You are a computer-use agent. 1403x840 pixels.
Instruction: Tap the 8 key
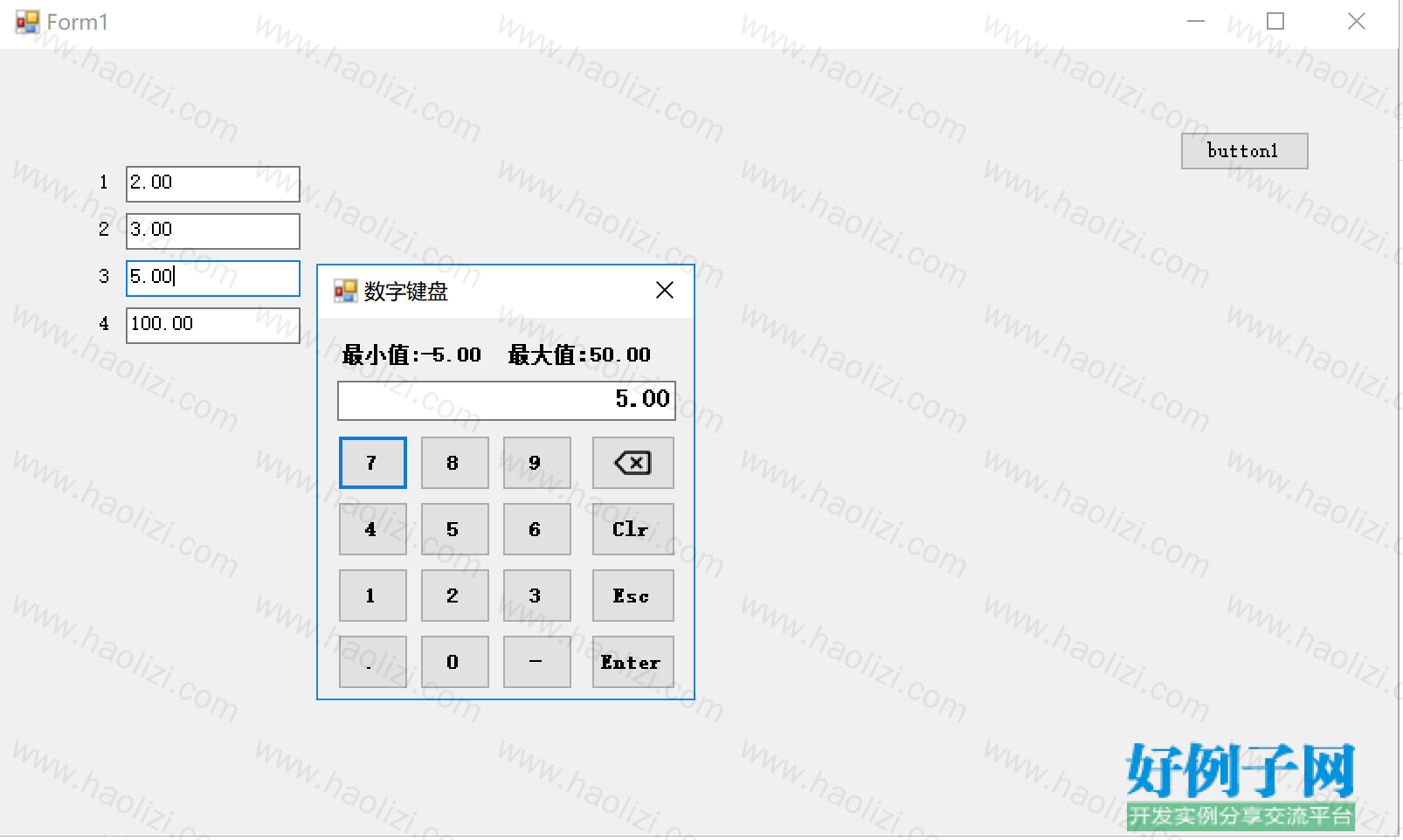tap(454, 463)
